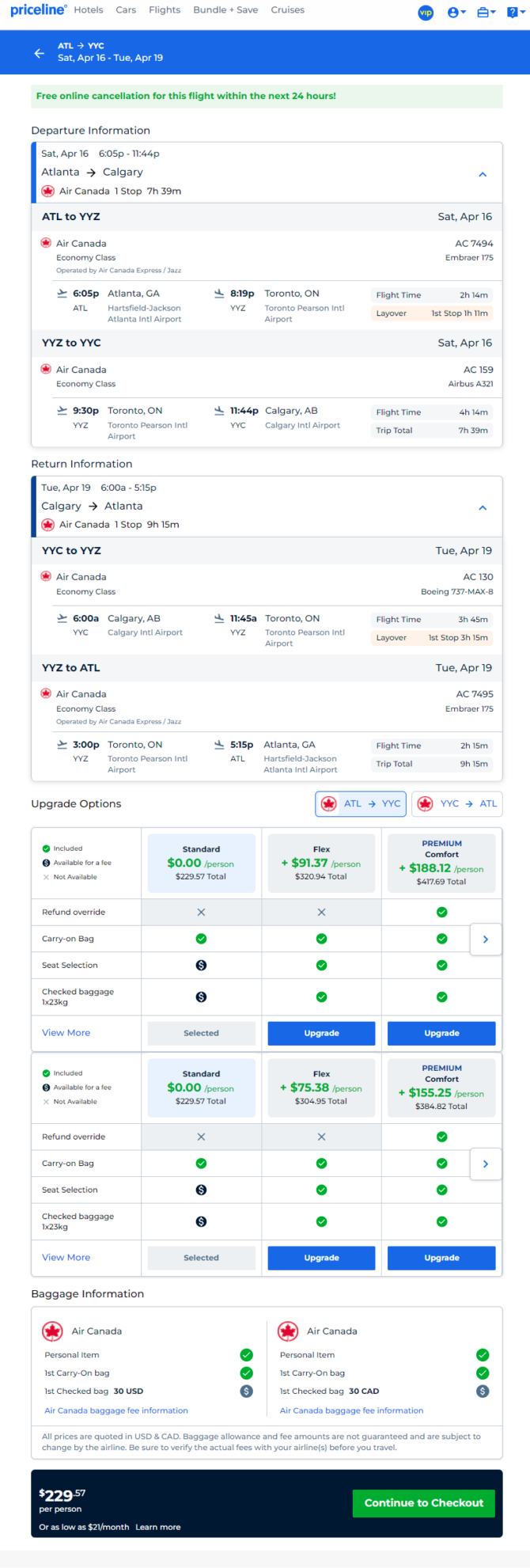
Task: Open the help question-mark menu
Action: pos(516,13)
